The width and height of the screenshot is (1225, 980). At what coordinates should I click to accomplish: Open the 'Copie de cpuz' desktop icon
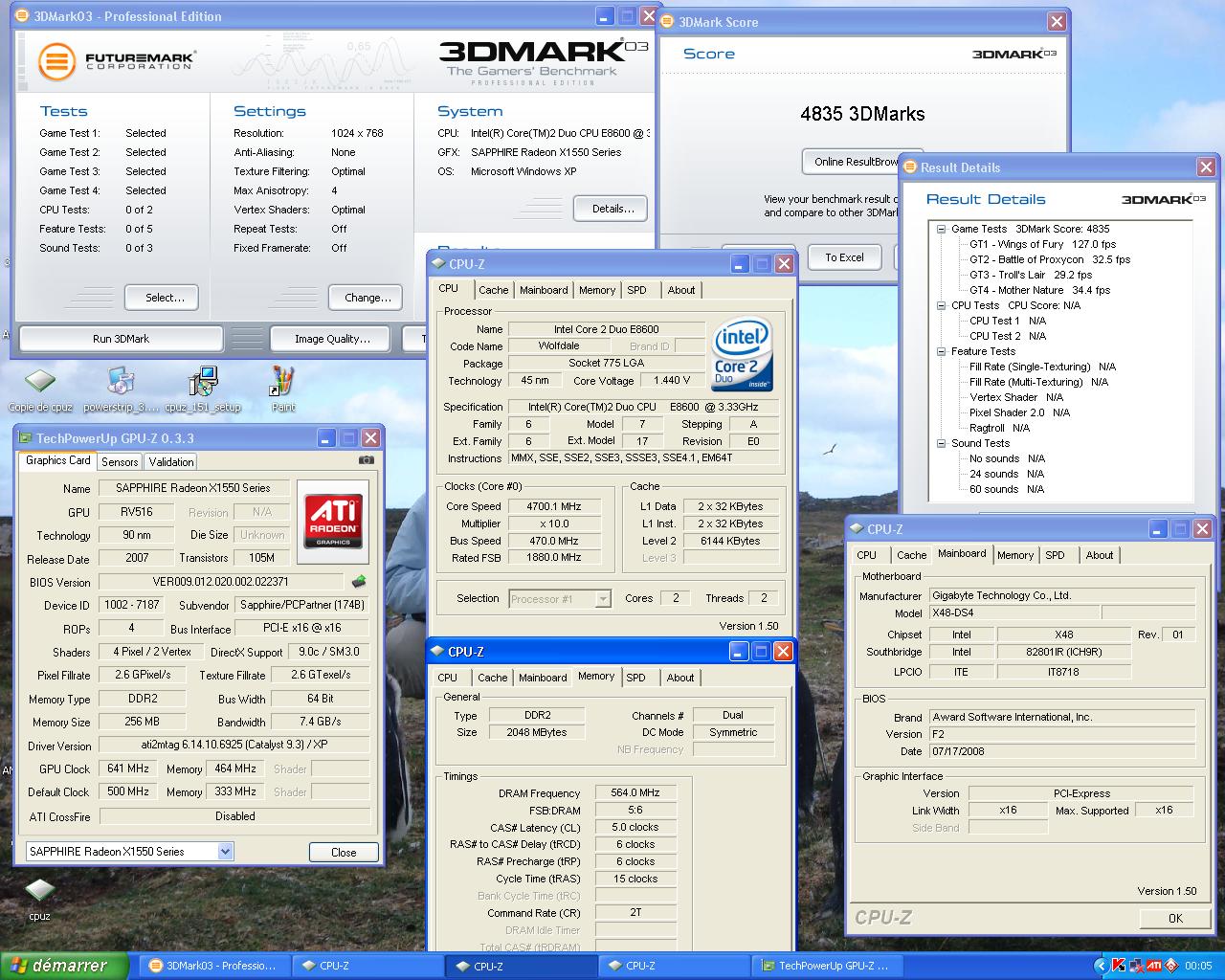(x=39, y=390)
